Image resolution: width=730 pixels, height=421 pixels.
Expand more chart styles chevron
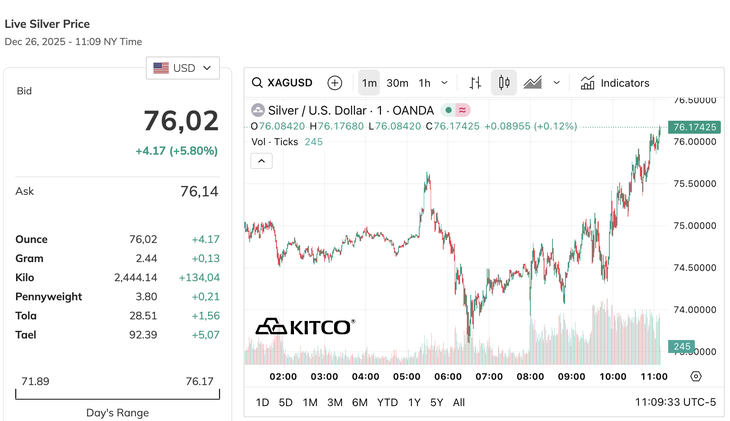[557, 83]
